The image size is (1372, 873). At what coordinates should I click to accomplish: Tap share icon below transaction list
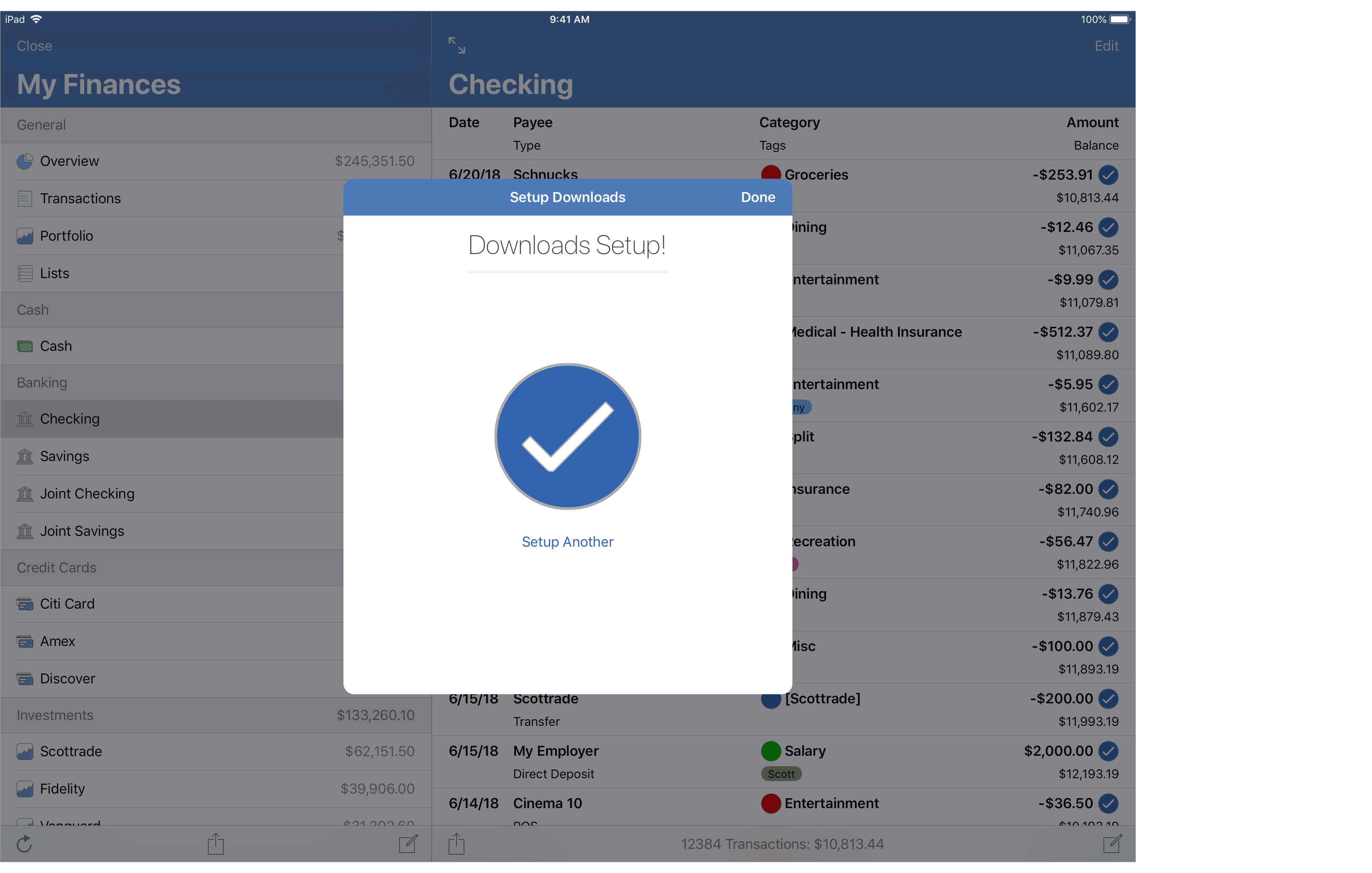tap(457, 844)
